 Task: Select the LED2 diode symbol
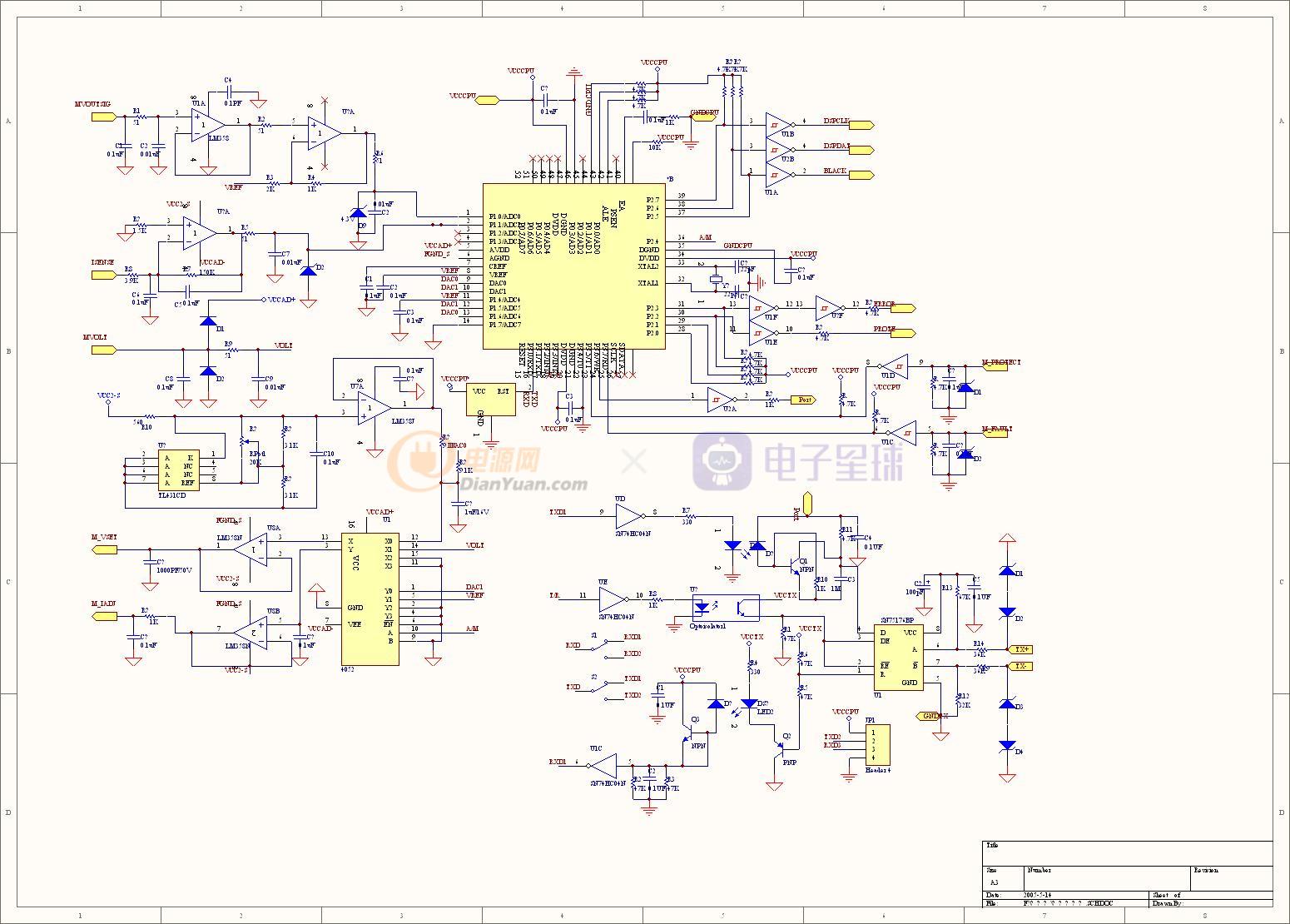[x=750, y=704]
